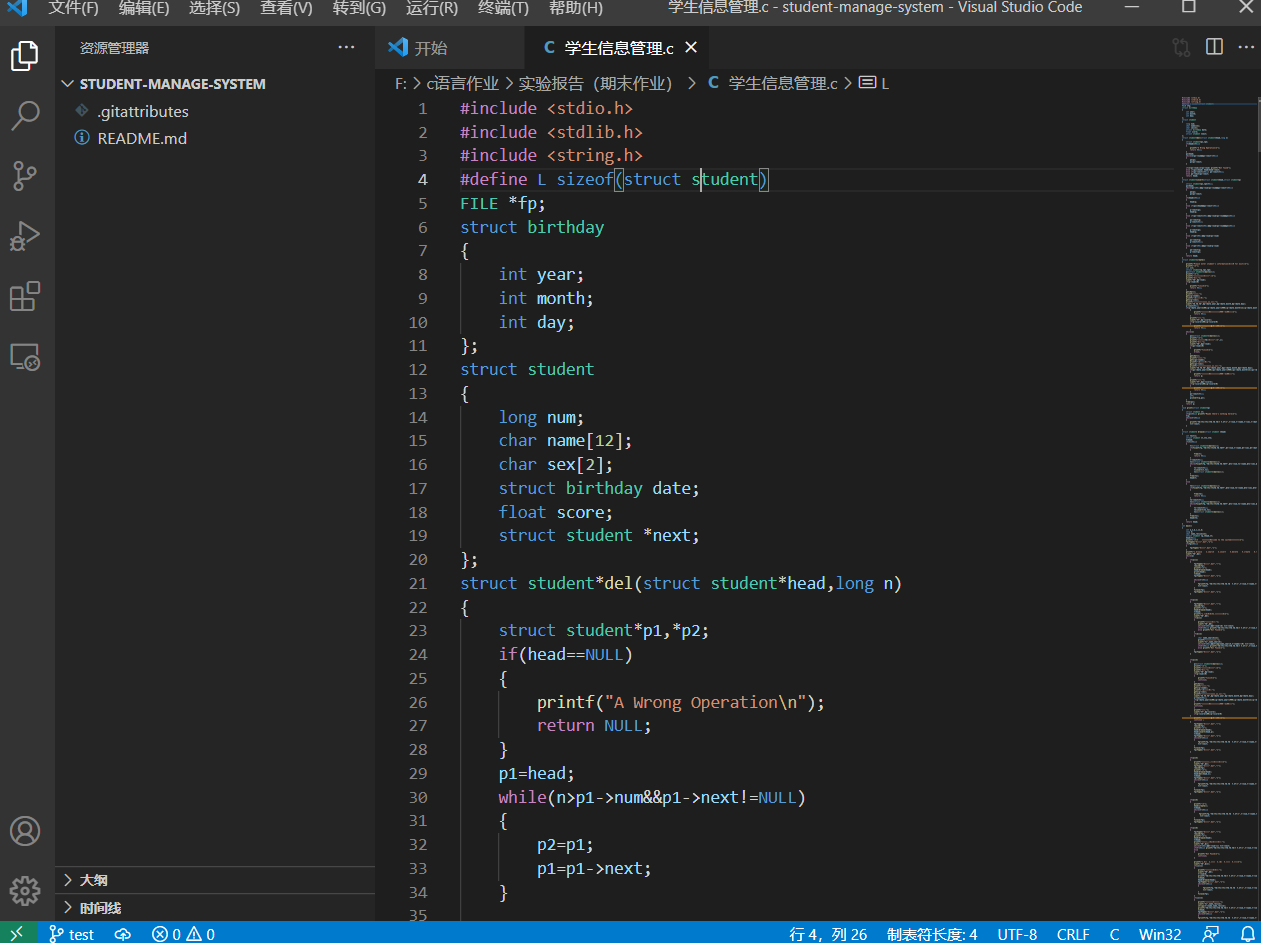1261x943 pixels.
Task: Open the Remote Explorer view
Action: [25, 356]
